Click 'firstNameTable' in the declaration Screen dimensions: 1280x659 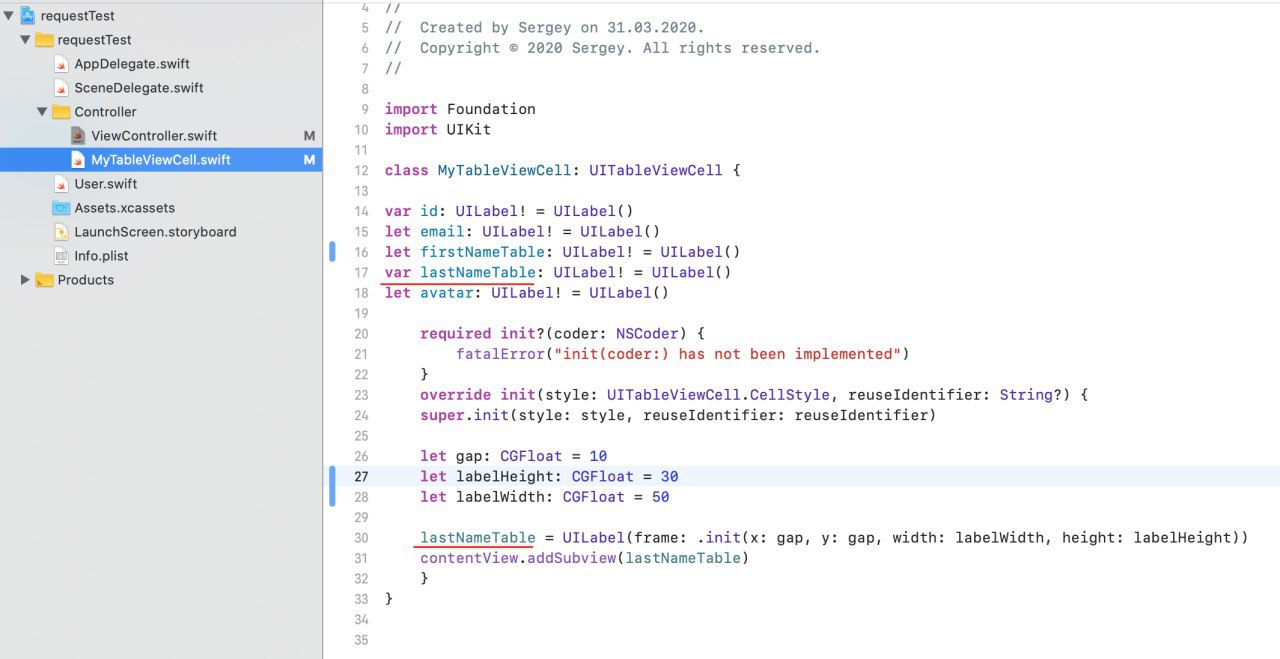pyautogui.click(x=482, y=252)
